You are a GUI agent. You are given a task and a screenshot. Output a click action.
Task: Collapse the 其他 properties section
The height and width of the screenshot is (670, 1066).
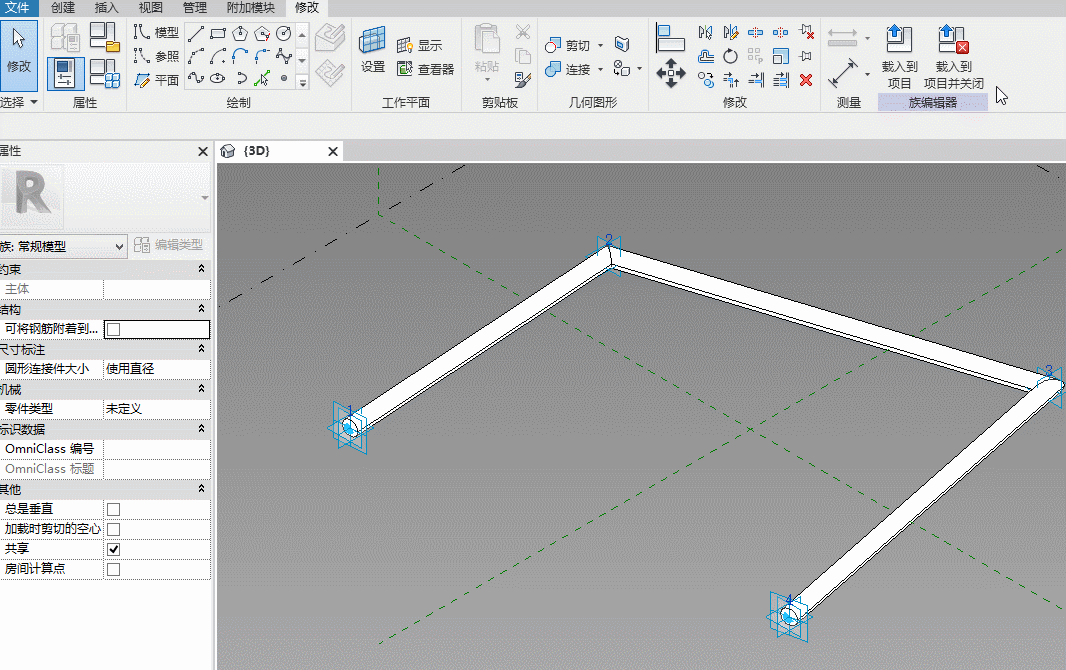201,489
